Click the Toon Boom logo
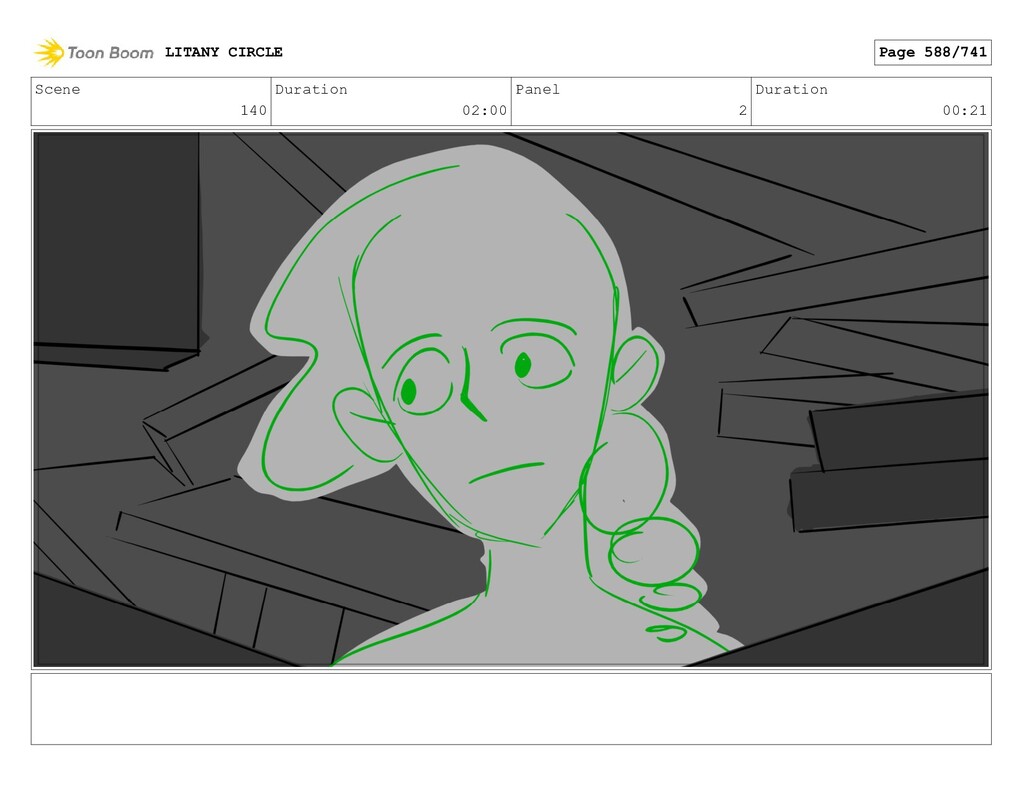 pyautogui.click(x=94, y=52)
